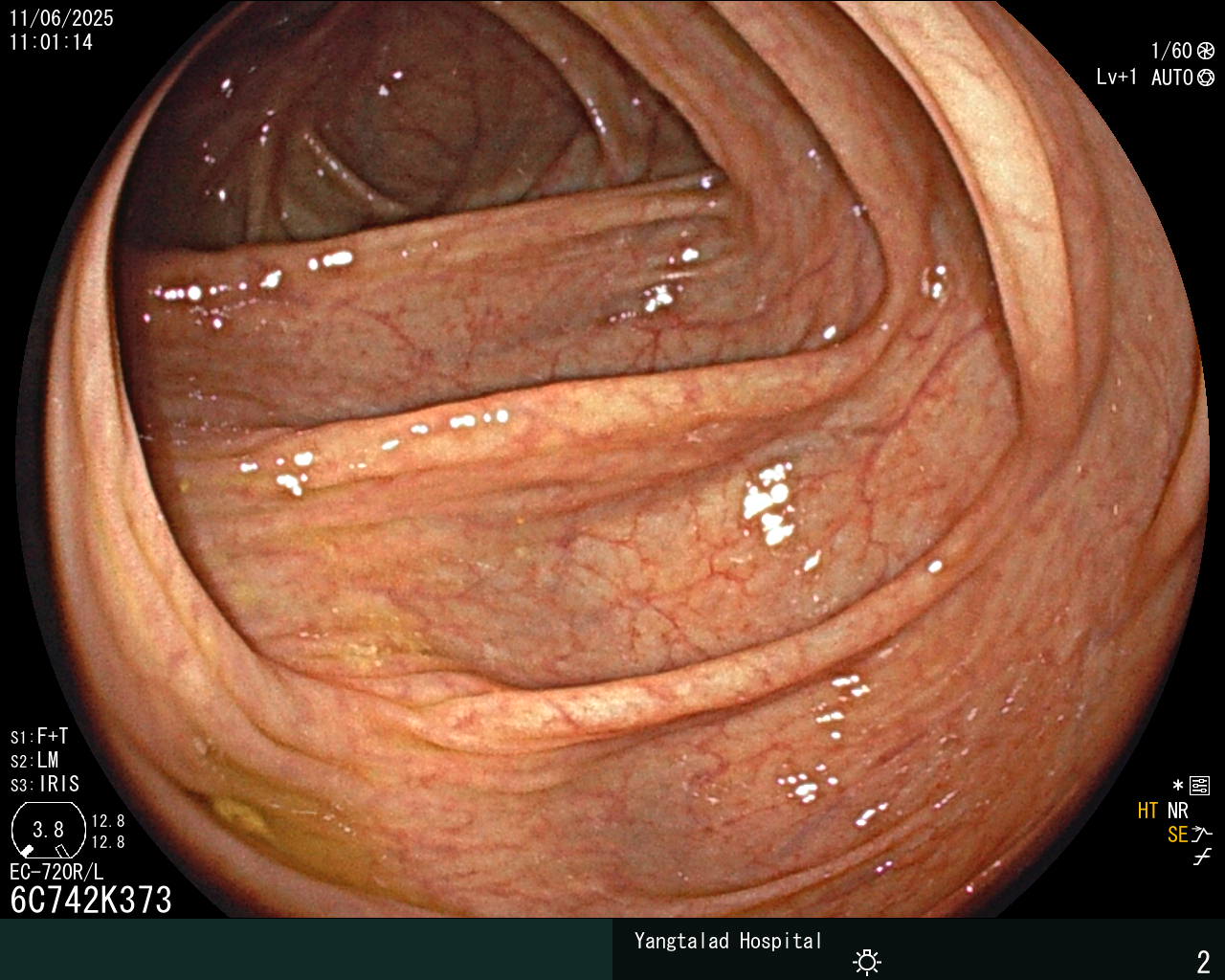This screenshot has width=1225, height=980.
Task: Click the date 11/06/2025
Action: click(61, 18)
